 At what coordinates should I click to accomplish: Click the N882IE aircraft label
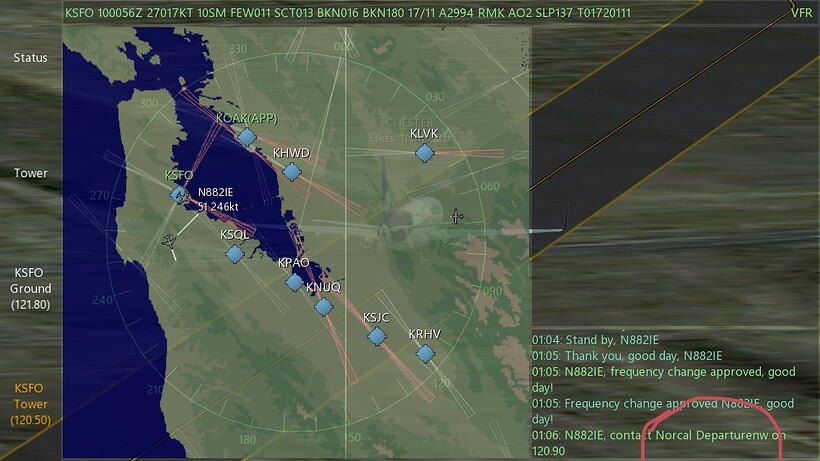coord(215,192)
